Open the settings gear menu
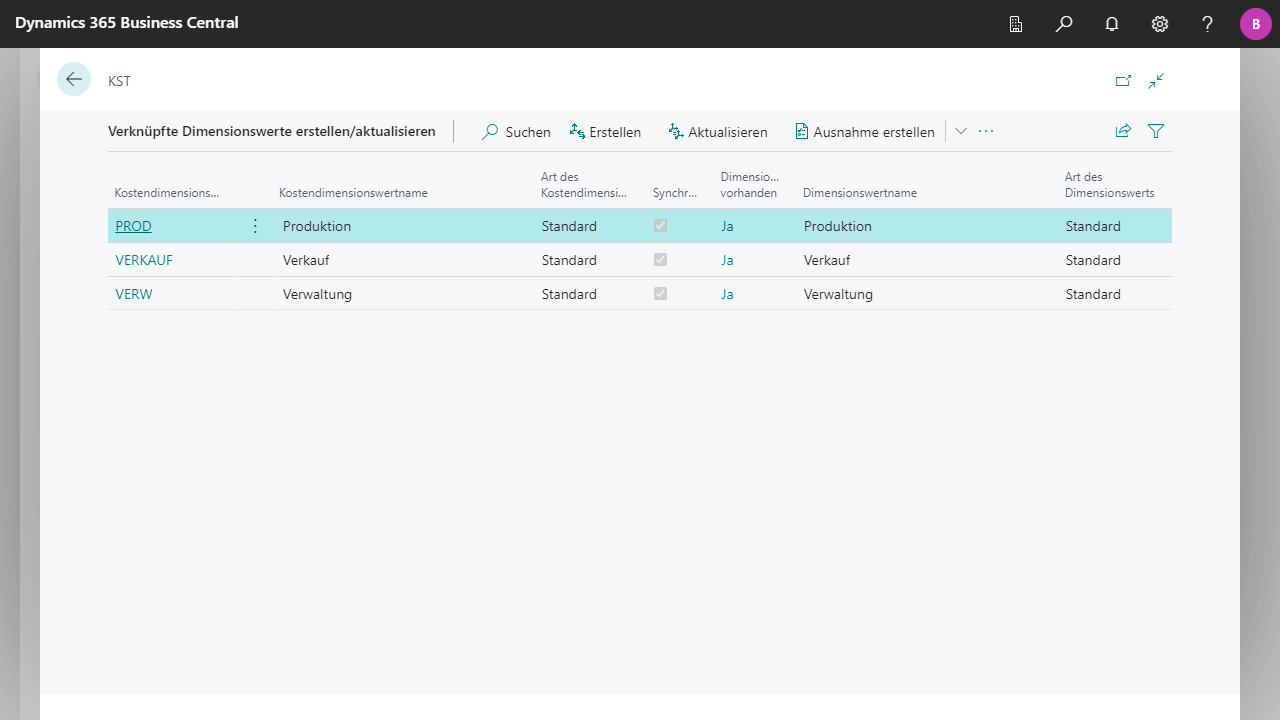The image size is (1280, 720). click(1160, 24)
